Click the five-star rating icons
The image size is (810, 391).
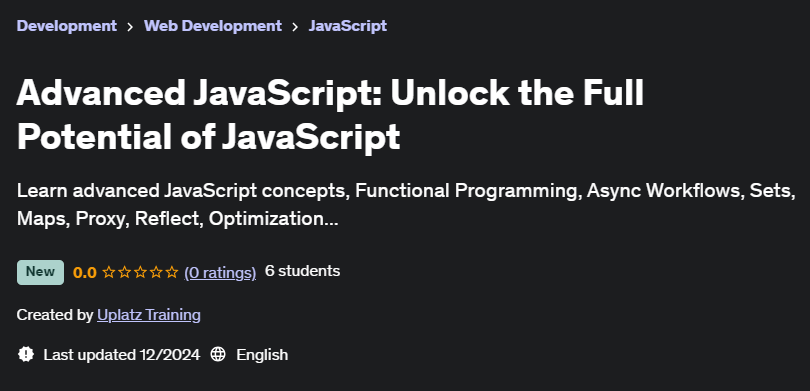click(x=141, y=272)
